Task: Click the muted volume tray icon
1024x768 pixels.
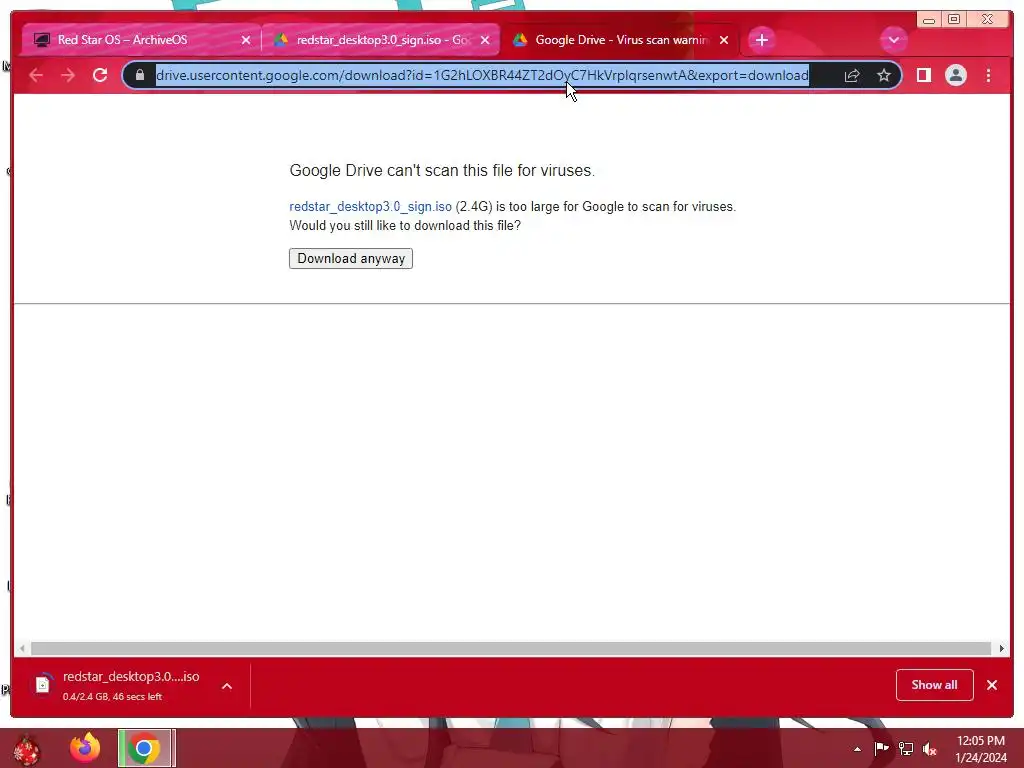Action: pos(930,749)
